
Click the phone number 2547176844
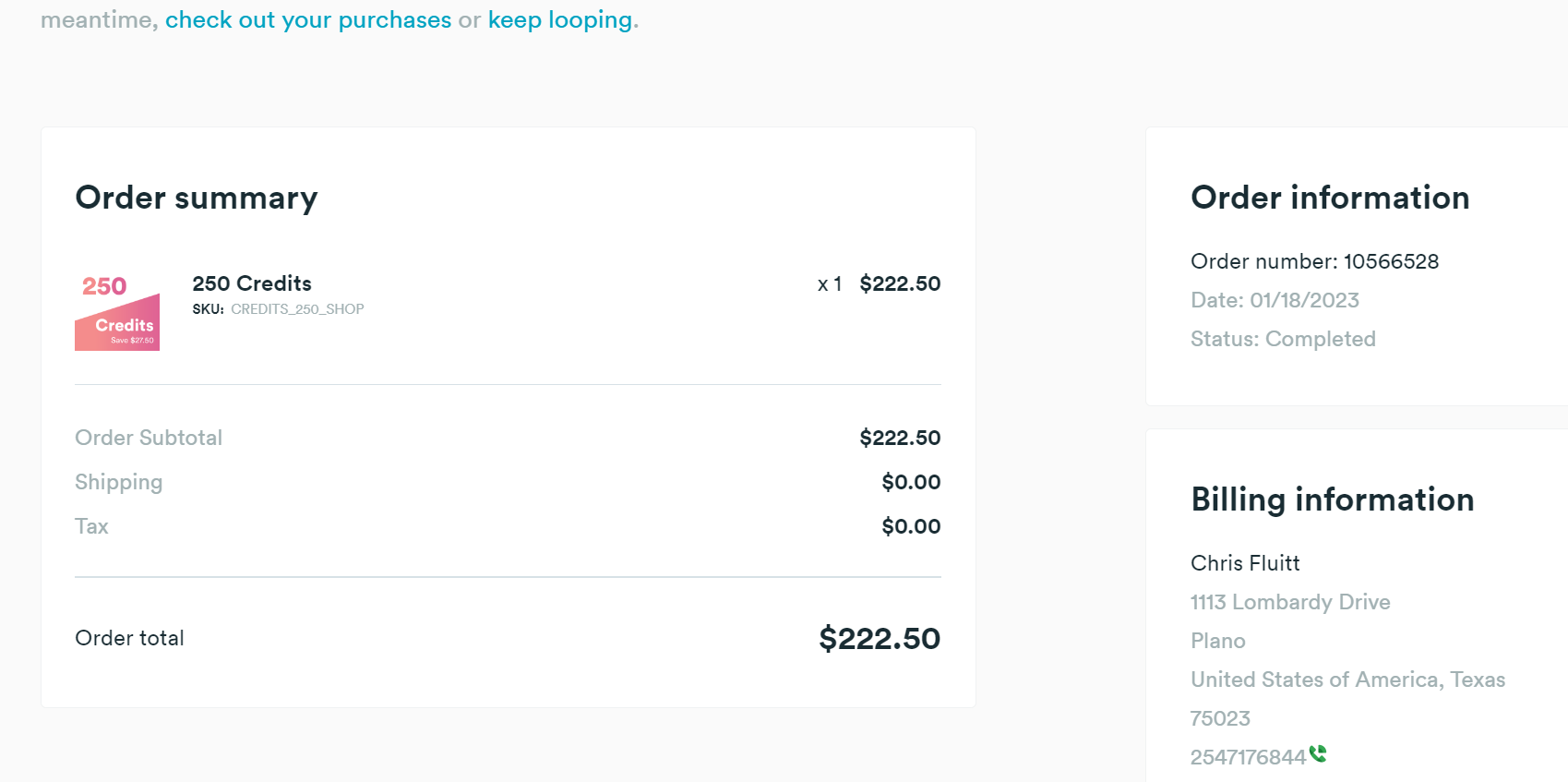tap(1248, 757)
